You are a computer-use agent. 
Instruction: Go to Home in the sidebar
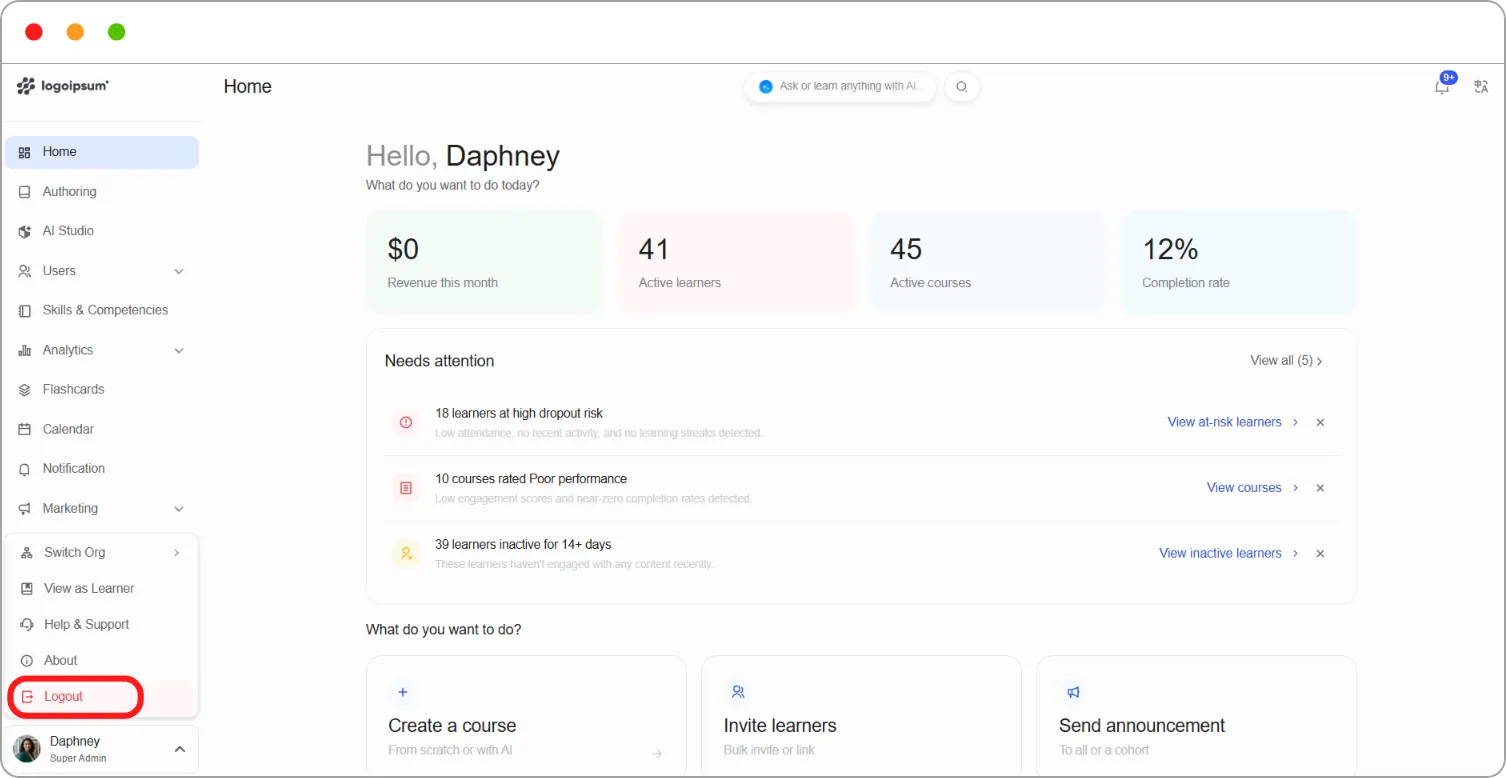click(102, 152)
